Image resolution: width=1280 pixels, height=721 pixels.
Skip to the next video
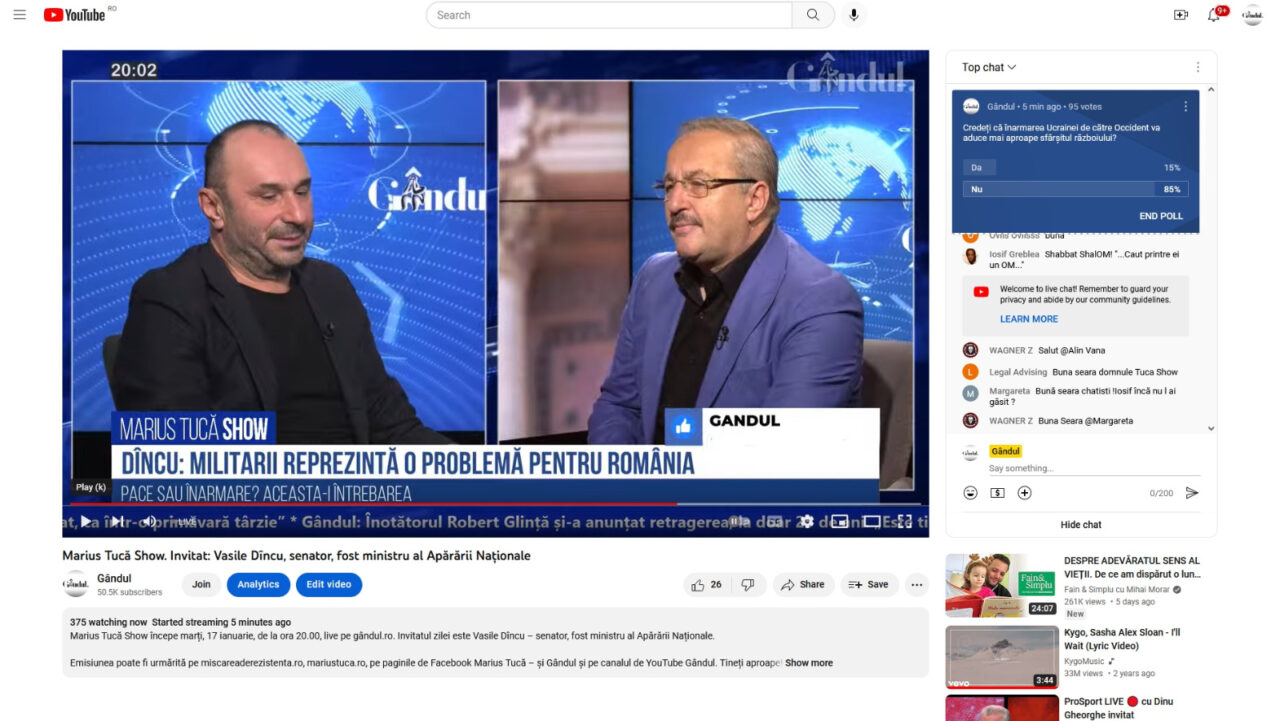pyautogui.click(x=117, y=521)
